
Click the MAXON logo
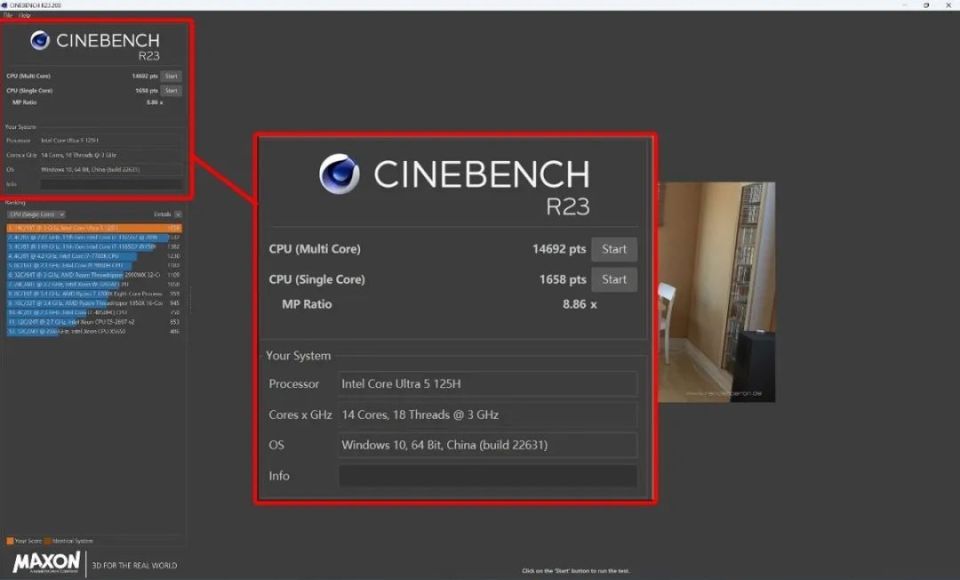pyautogui.click(x=47, y=562)
